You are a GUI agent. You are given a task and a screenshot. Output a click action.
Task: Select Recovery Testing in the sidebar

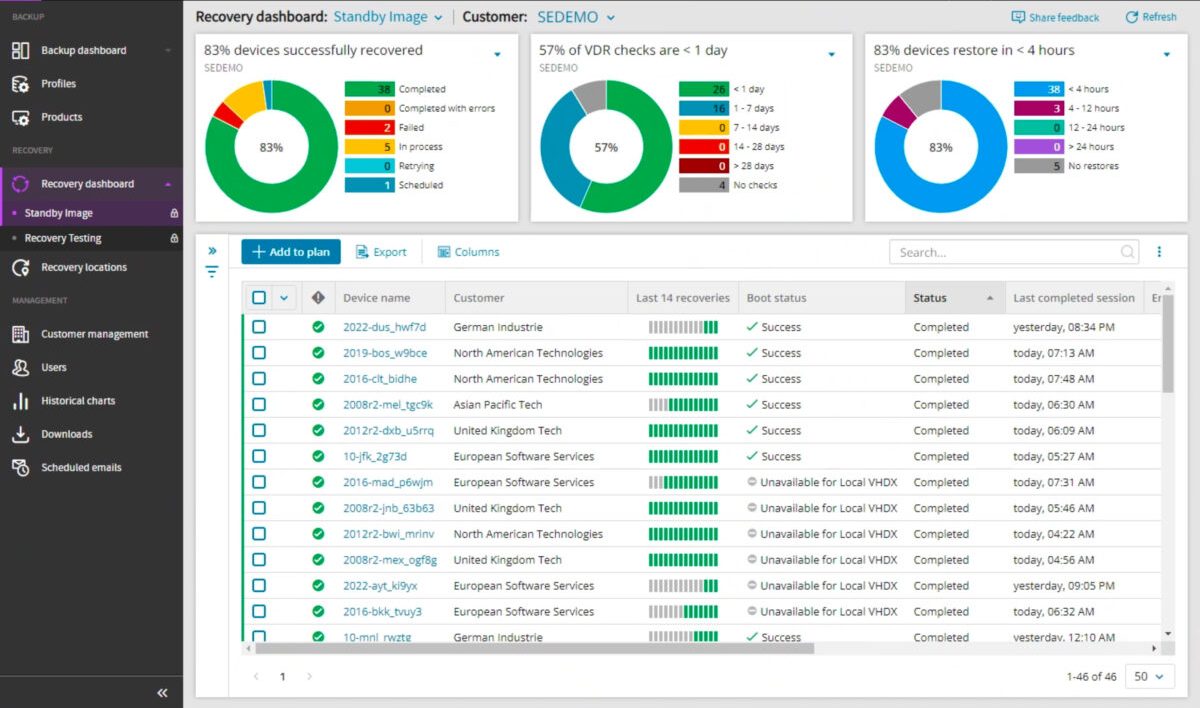(x=63, y=239)
